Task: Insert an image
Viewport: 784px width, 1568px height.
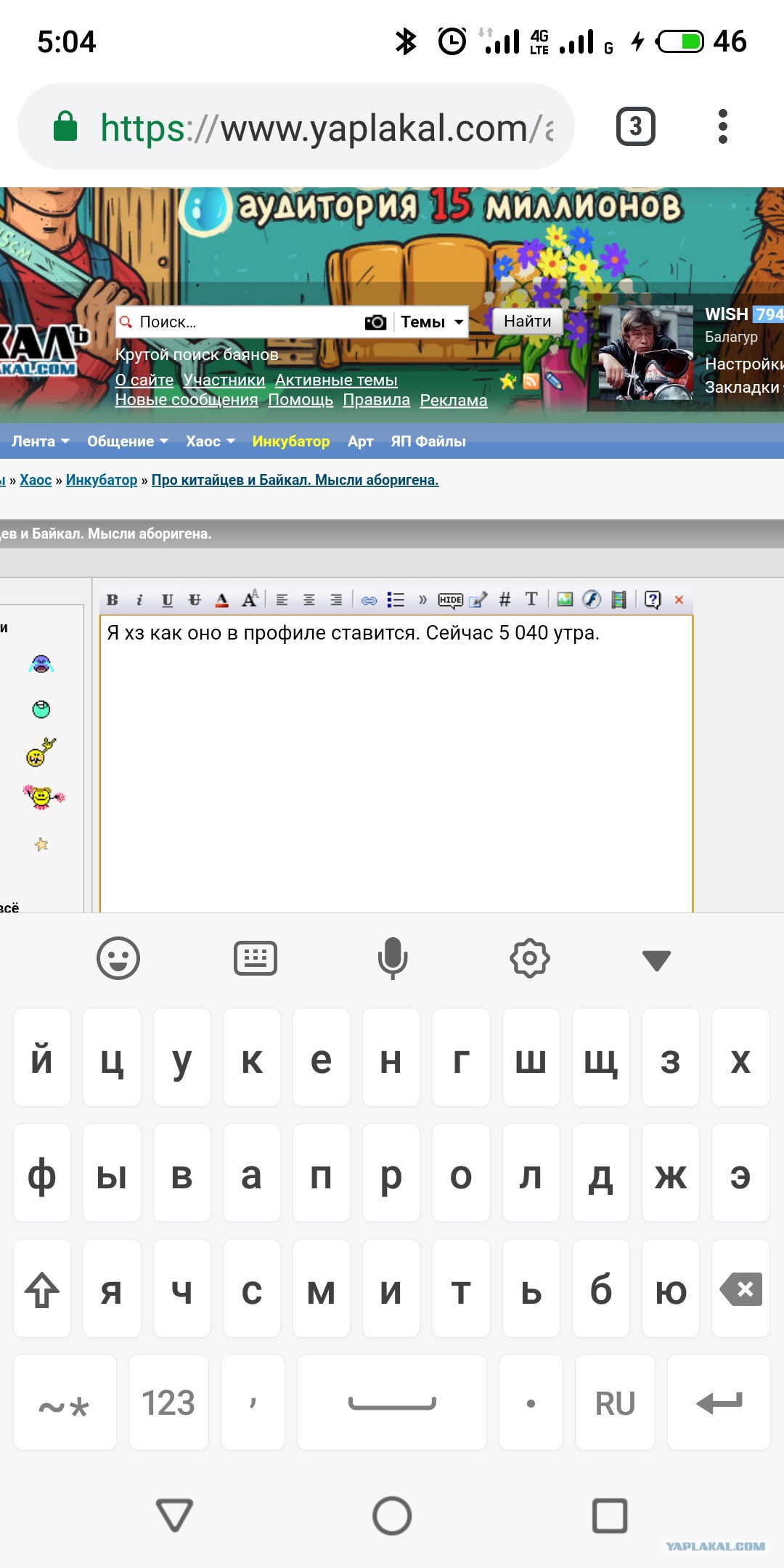Action: pos(565,599)
